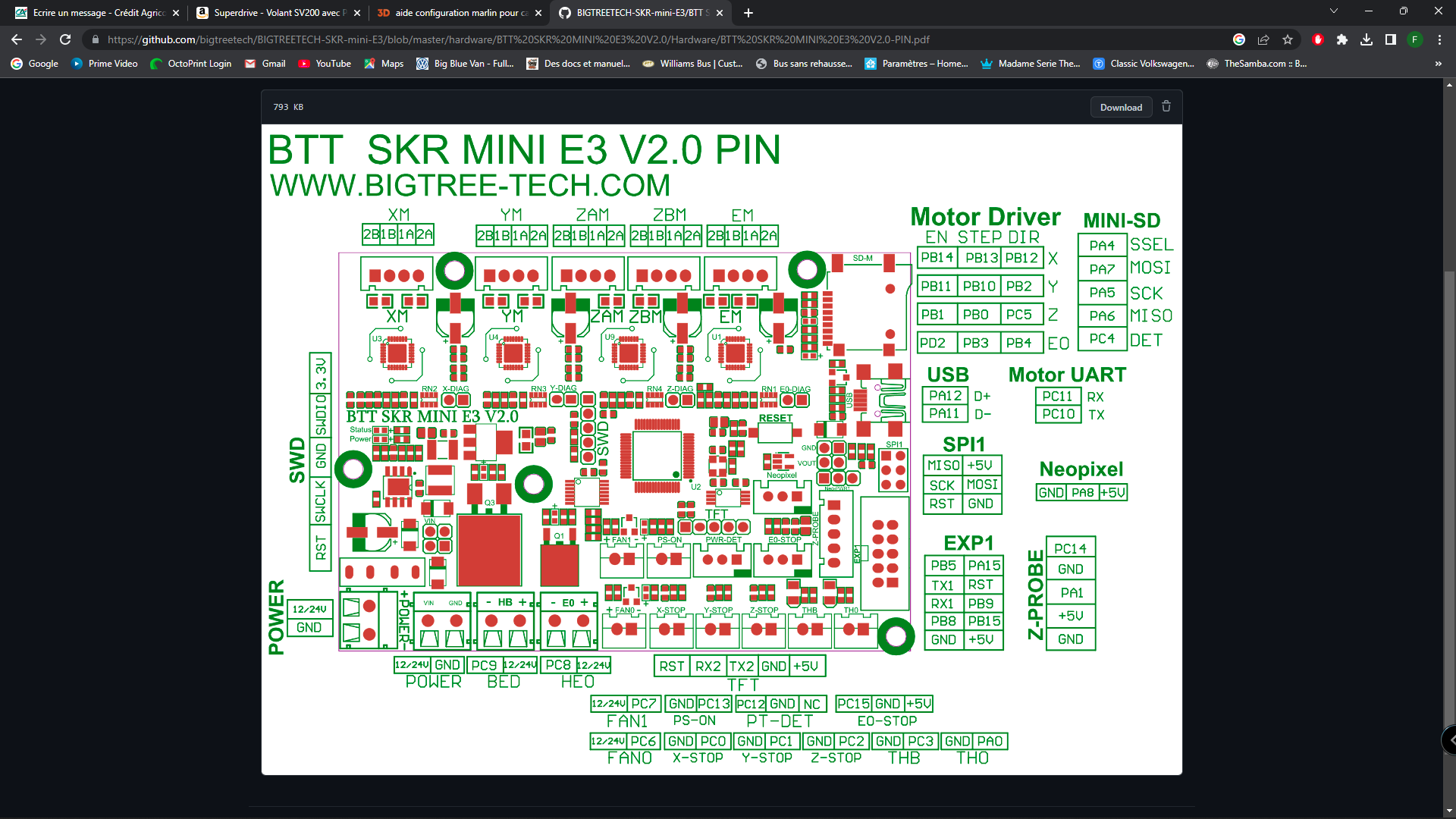Click the 793 KB file size text

tap(288, 107)
